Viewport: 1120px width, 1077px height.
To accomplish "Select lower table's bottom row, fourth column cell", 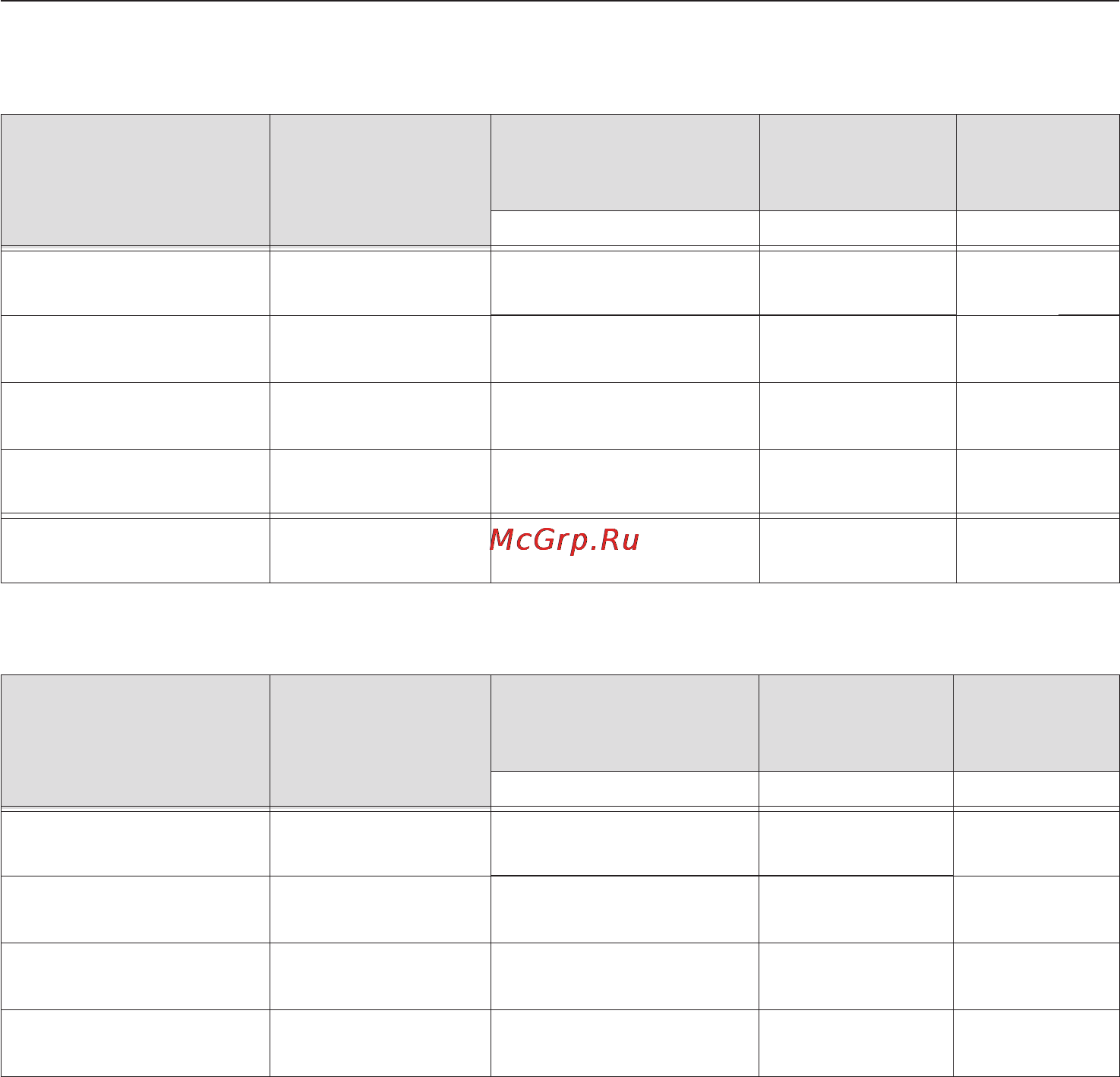I will tap(856, 1043).
